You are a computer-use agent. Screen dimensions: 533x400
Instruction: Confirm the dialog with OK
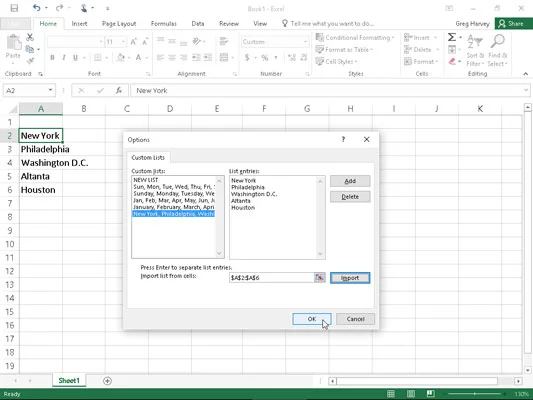(312, 319)
